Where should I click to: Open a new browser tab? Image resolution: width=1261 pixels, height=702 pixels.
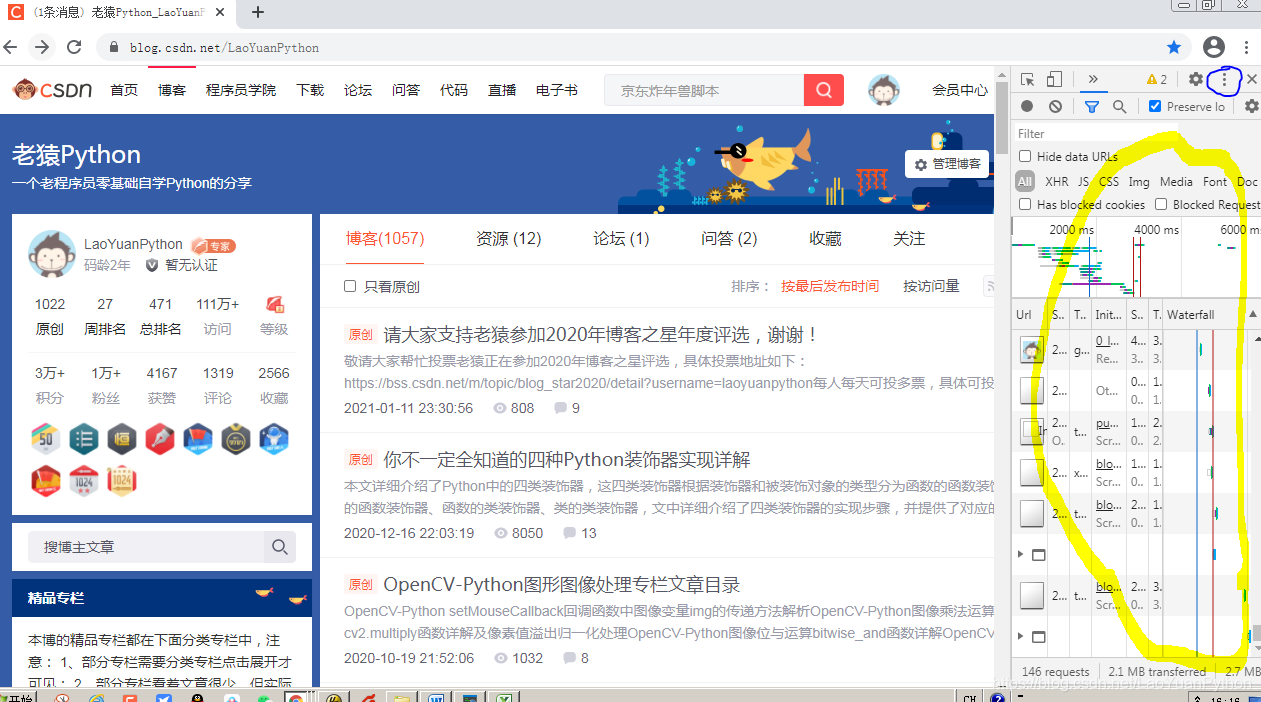pos(258,12)
